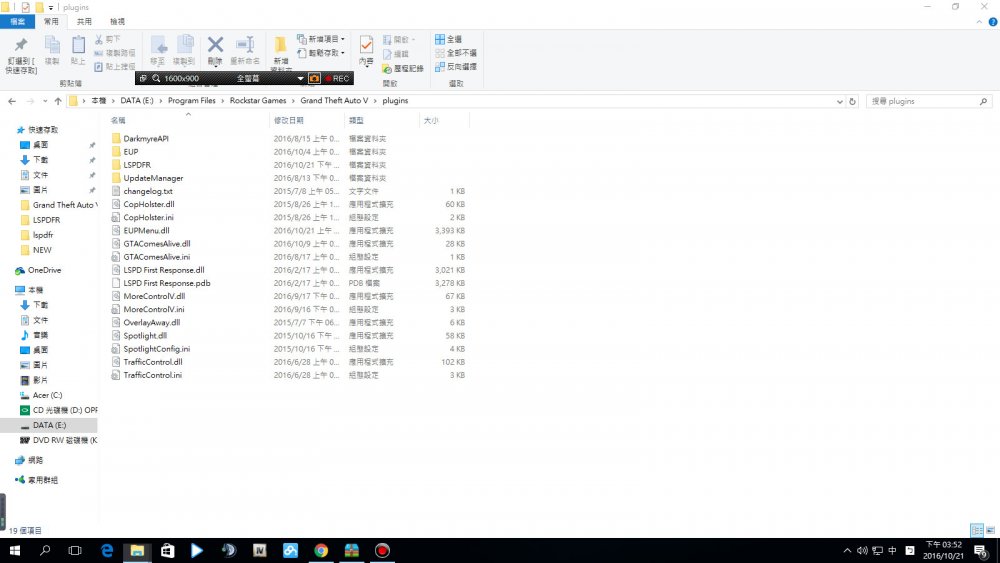The width and height of the screenshot is (1000, 563).
Task: Open the recent locations dropdown arrow
Action: click(45, 101)
